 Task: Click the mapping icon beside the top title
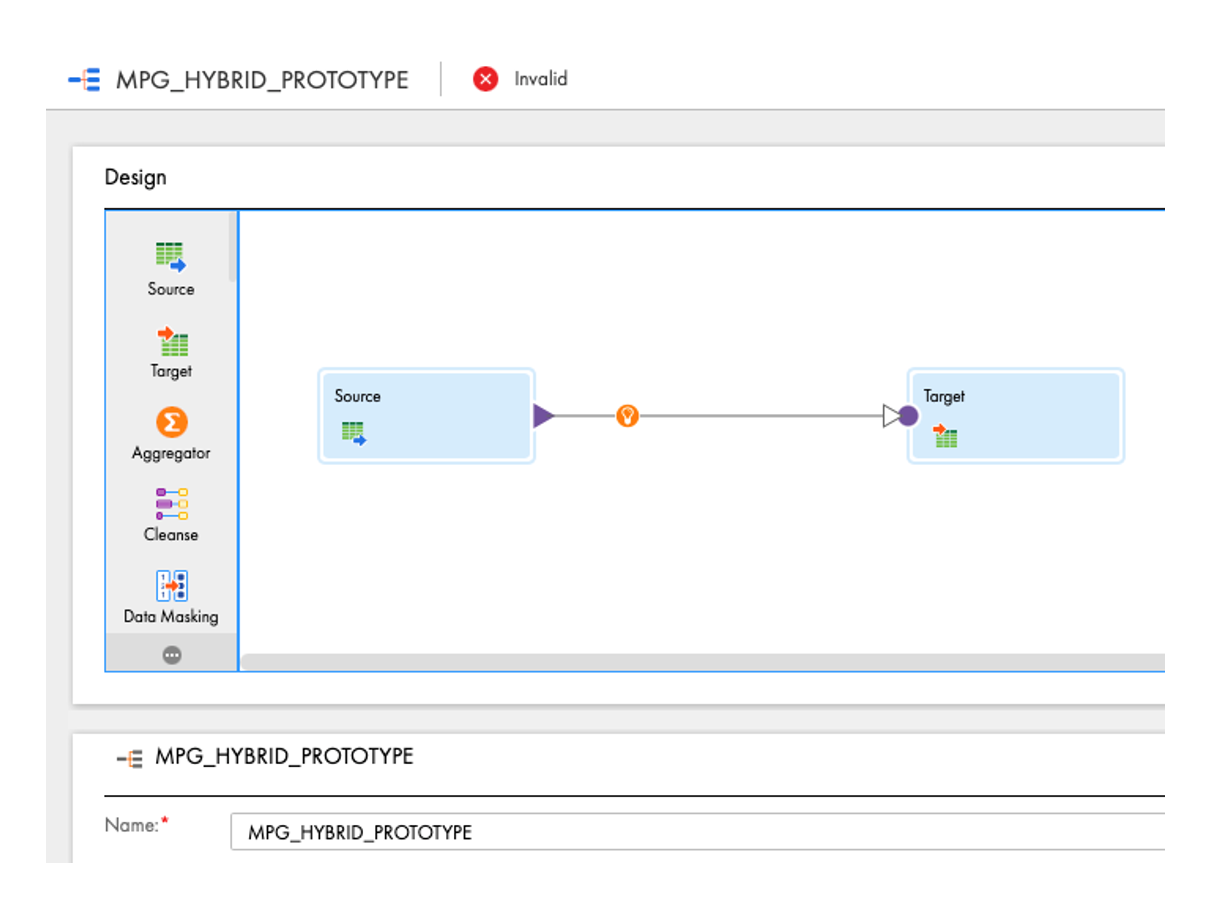tap(84, 80)
